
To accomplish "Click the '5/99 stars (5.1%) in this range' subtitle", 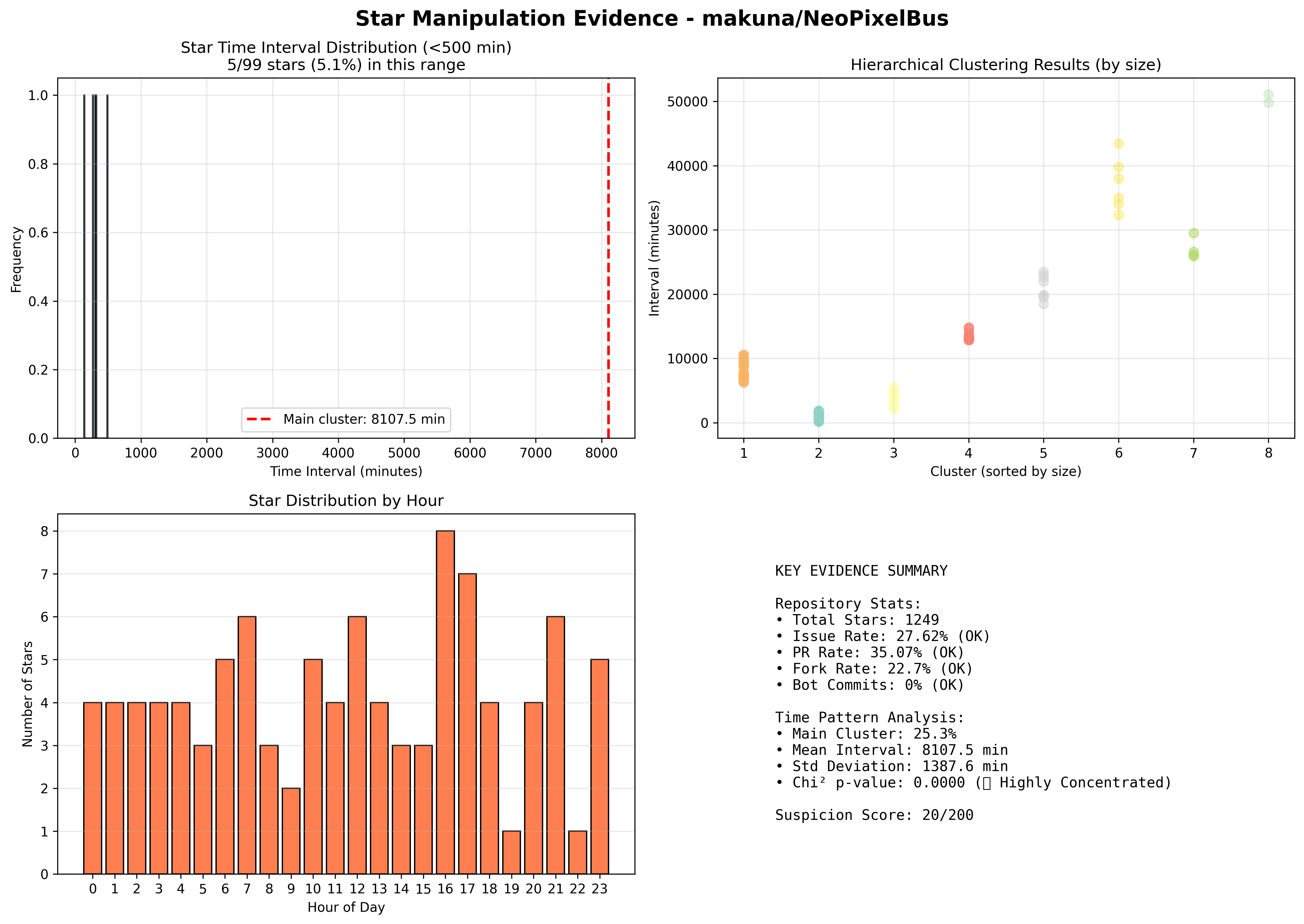I will [346, 65].
